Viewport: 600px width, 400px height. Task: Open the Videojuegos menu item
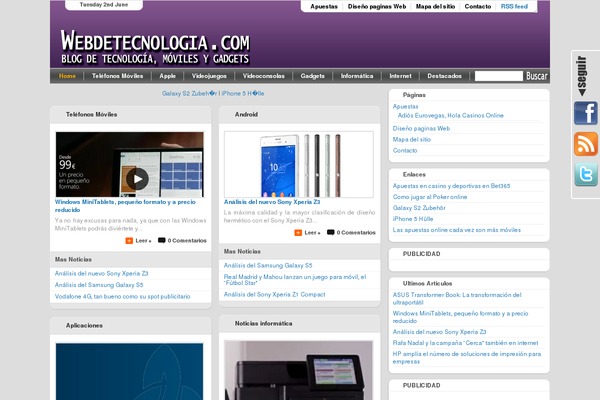[209, 76]
